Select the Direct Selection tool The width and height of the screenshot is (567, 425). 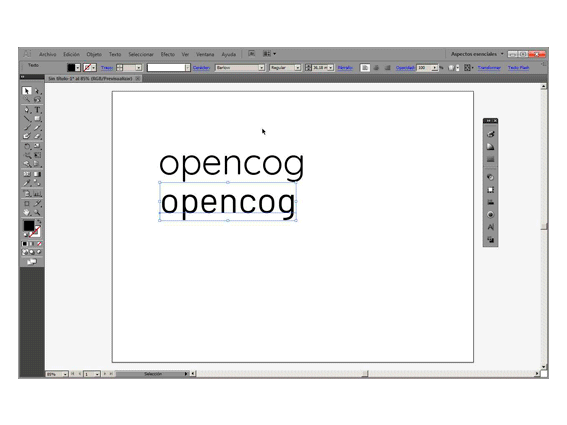37,91
